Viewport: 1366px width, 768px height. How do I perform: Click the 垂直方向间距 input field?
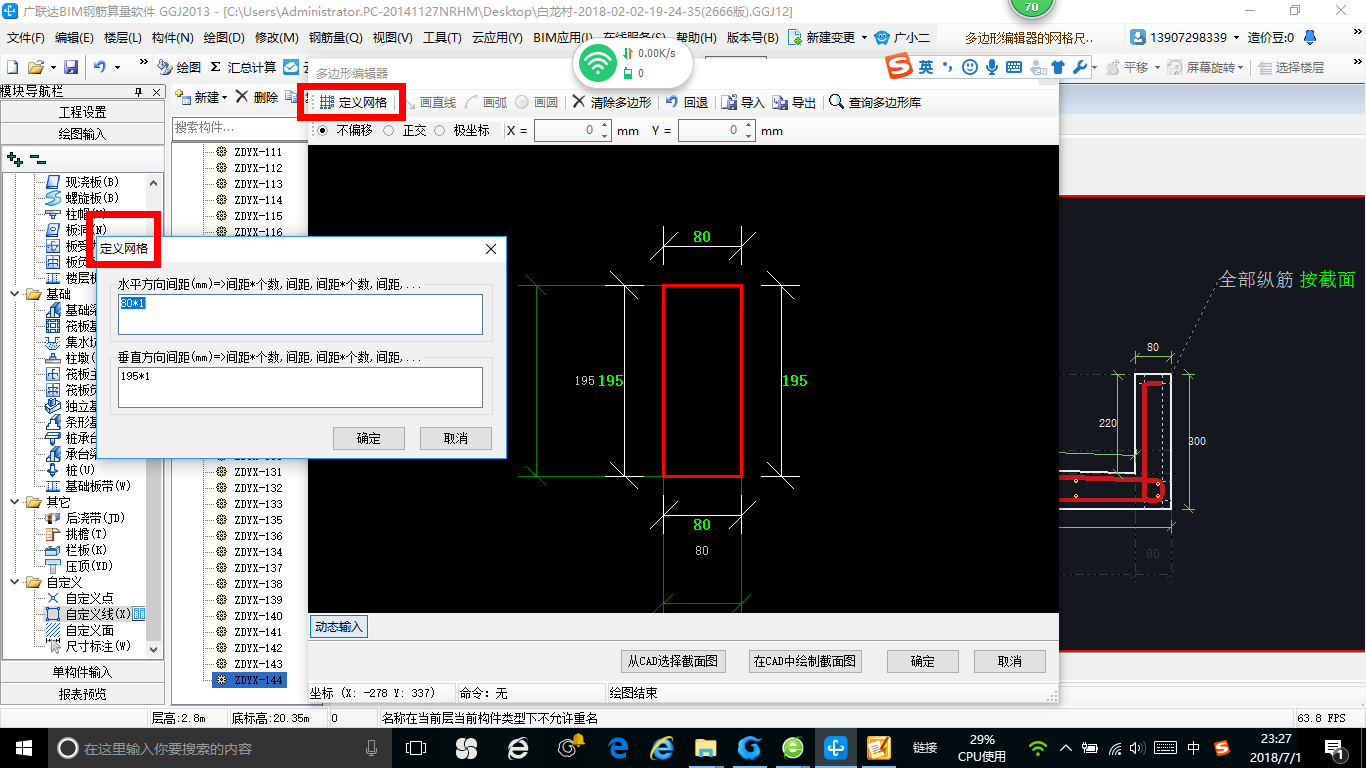coord(300,387)
